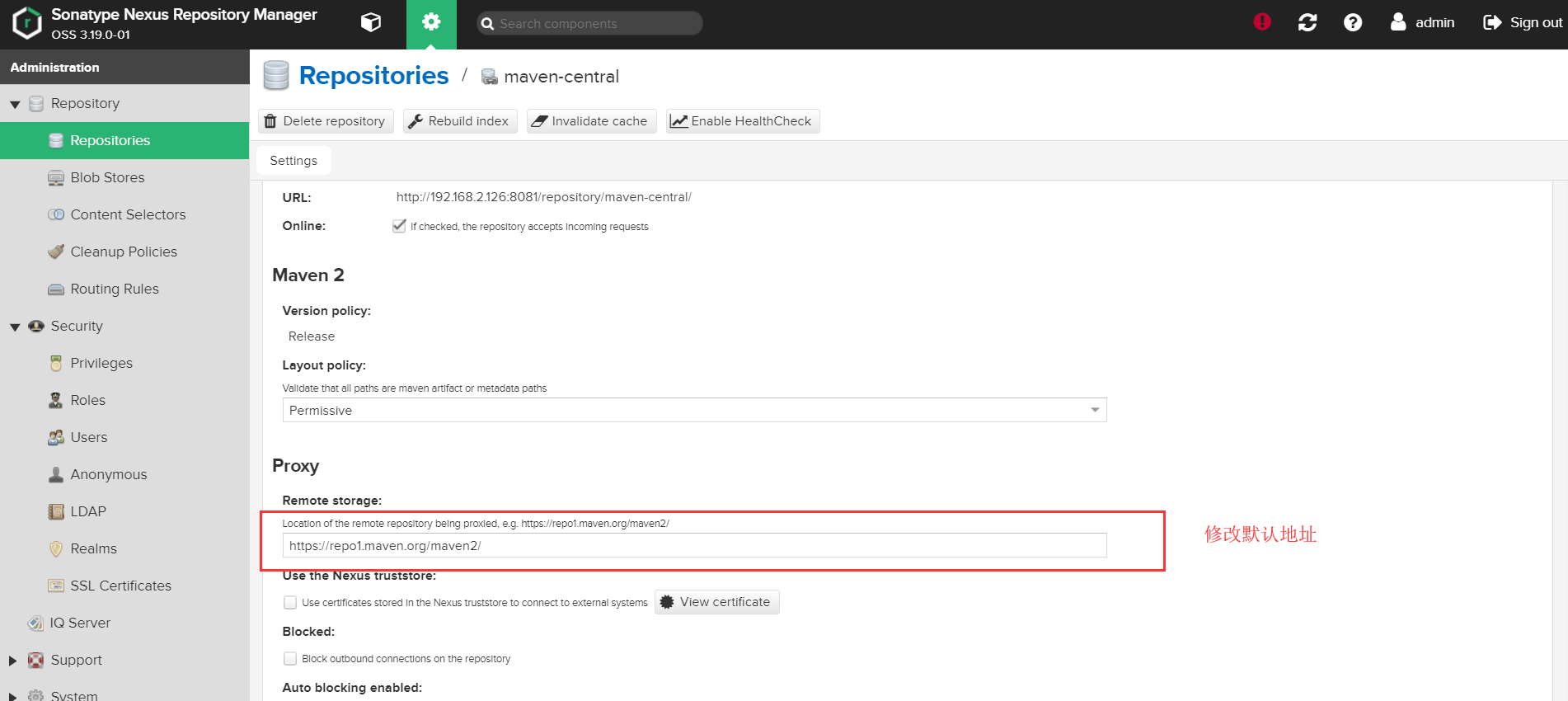Click View certificate button
The width and height of the screenshot is (1568, 701).
tap(716, 602)
